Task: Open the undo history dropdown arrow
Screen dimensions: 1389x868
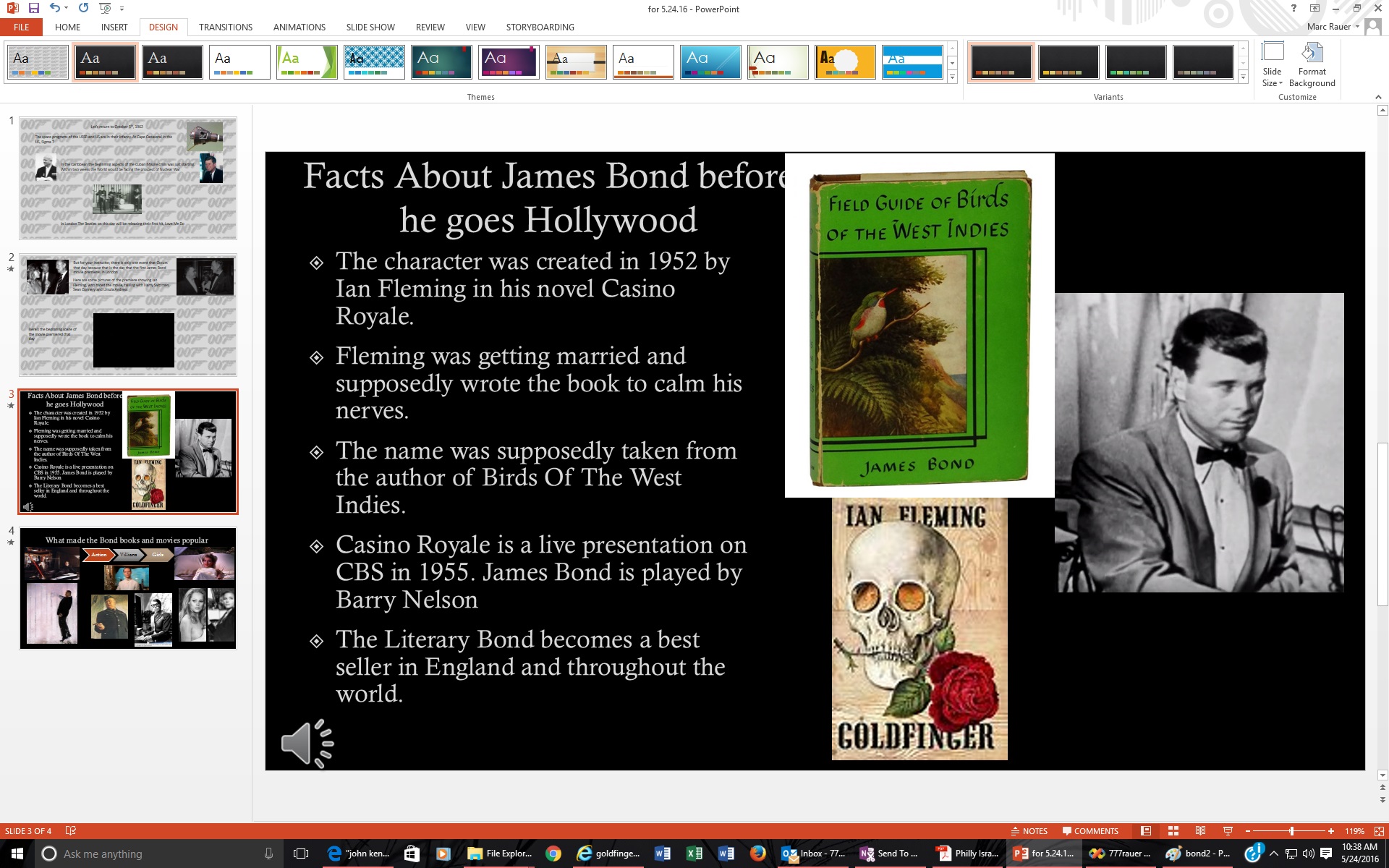Action: point(66,8)
